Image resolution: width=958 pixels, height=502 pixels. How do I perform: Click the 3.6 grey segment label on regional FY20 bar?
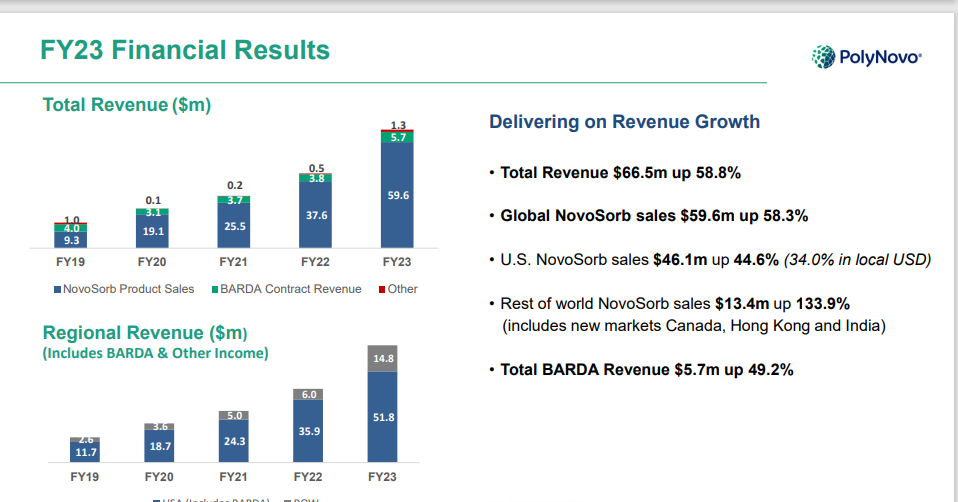160,427
